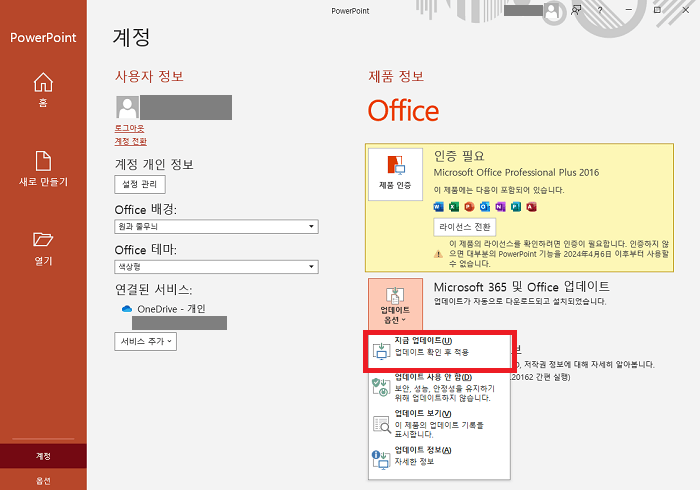This screenshot has height=490, width=700.
Task: Click the feedback icon in title bar
Action: coord(576,10)
